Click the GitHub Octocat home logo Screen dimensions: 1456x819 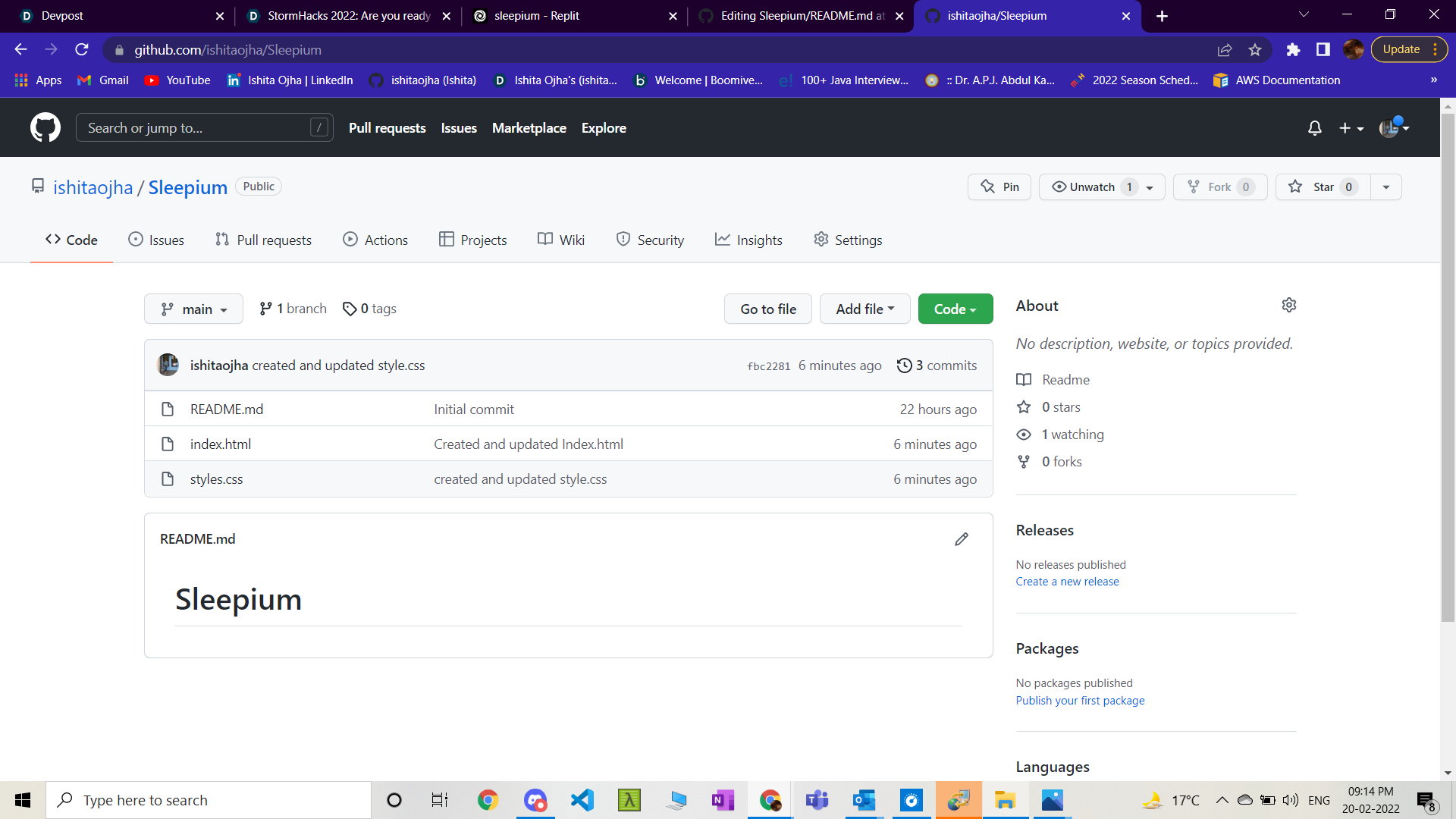click(x=45, y=127)
